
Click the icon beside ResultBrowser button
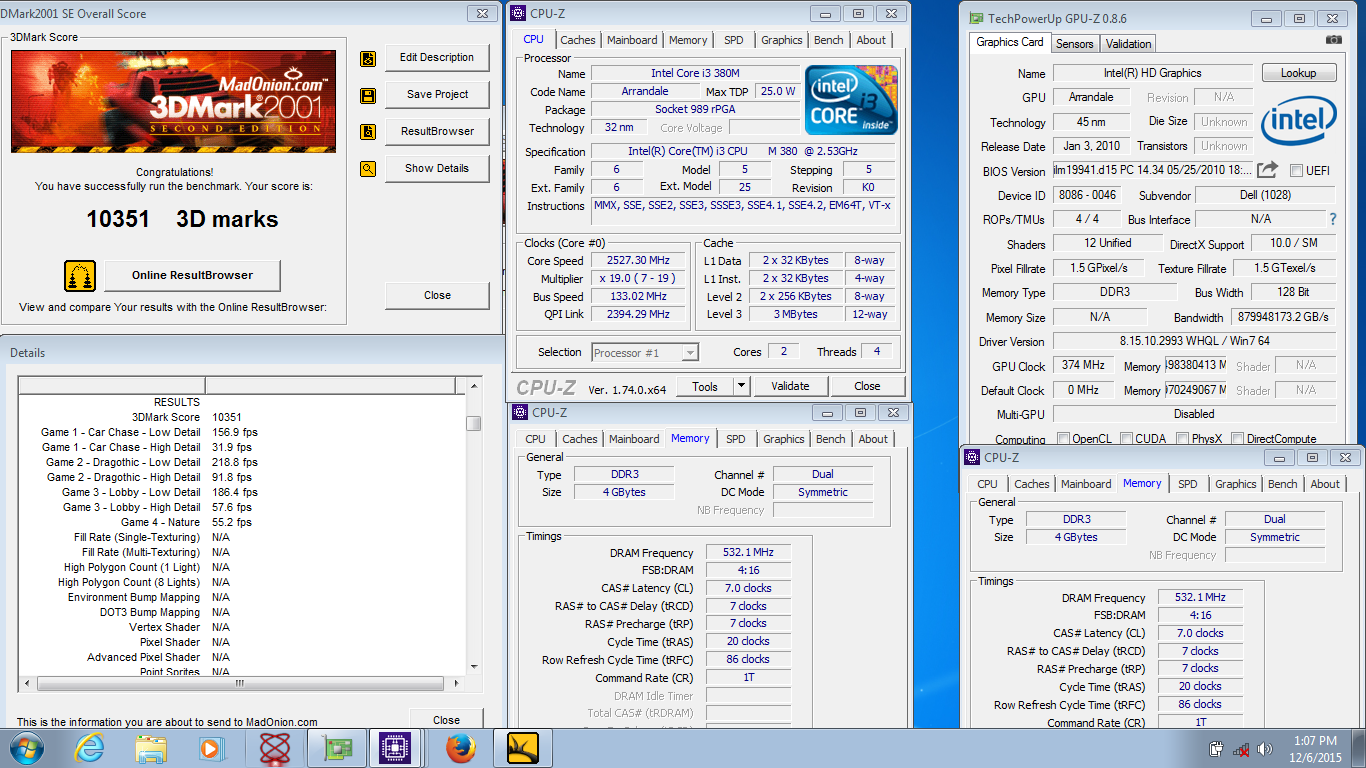tap(368, 132)
